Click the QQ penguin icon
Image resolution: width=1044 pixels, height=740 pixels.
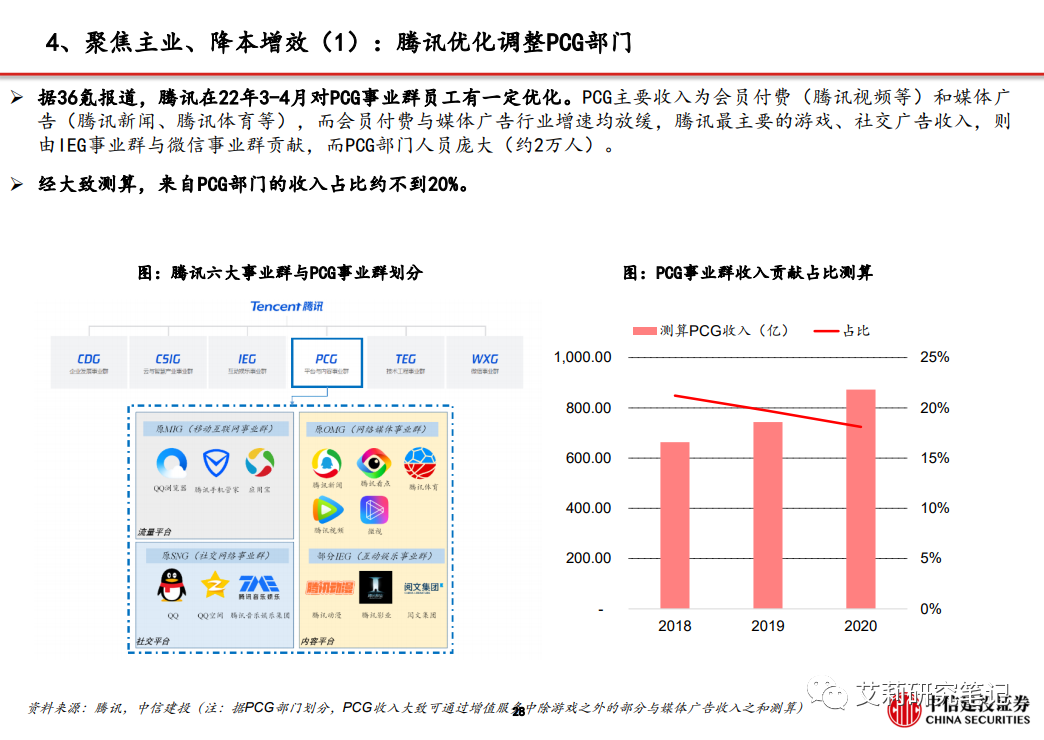(x=172, y=585)
